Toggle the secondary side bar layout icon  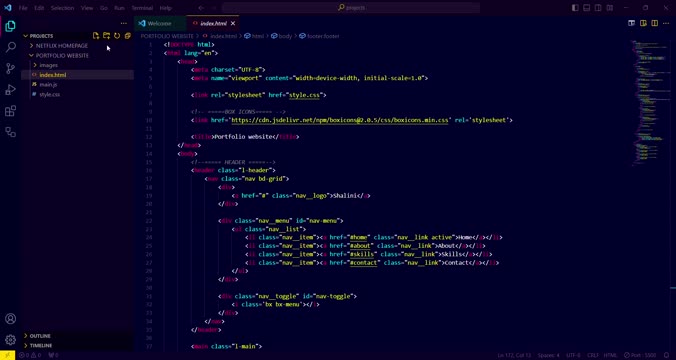coord(598,8)
